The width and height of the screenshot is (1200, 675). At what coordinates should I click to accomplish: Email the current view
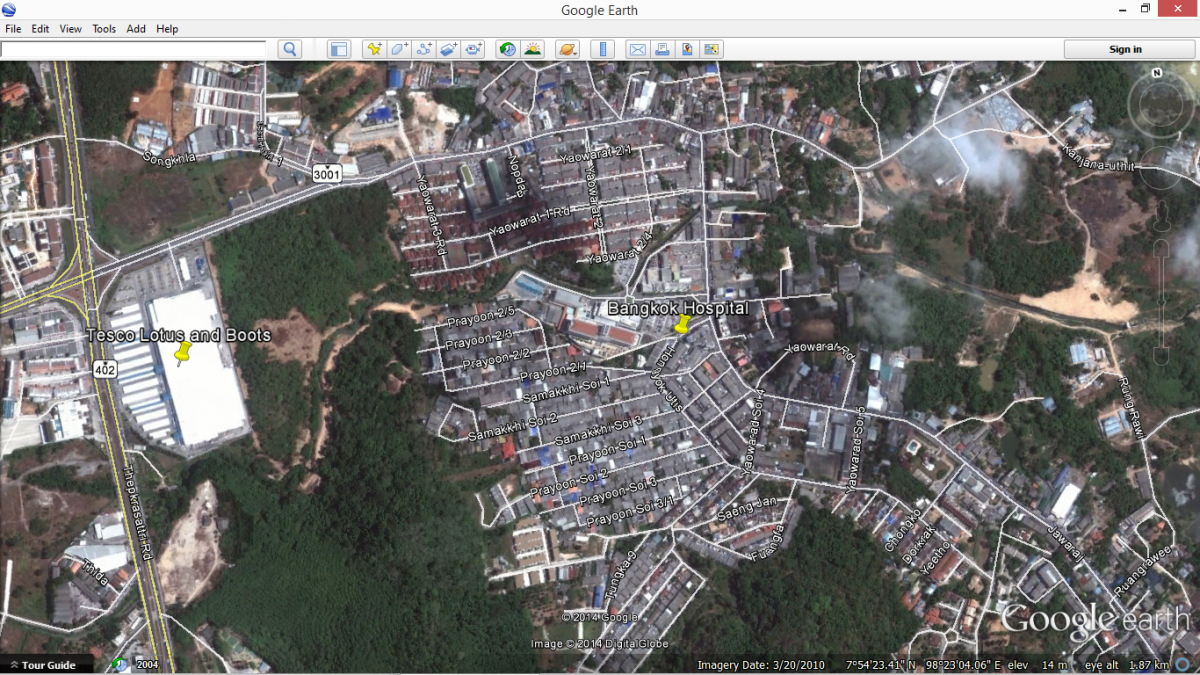tap(637, 49)
